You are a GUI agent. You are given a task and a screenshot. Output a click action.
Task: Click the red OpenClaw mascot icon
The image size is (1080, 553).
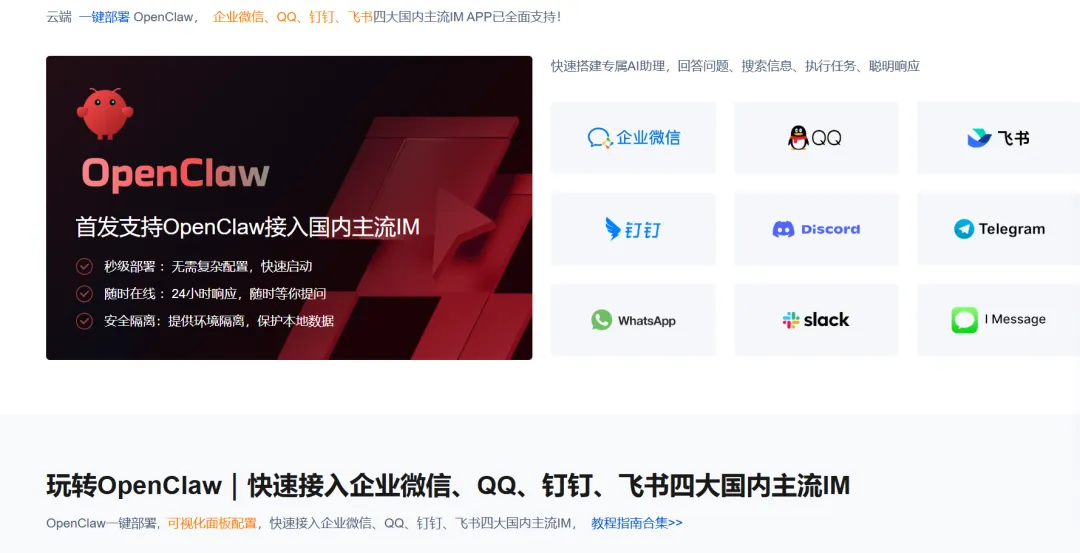click(x=105, y=114)
